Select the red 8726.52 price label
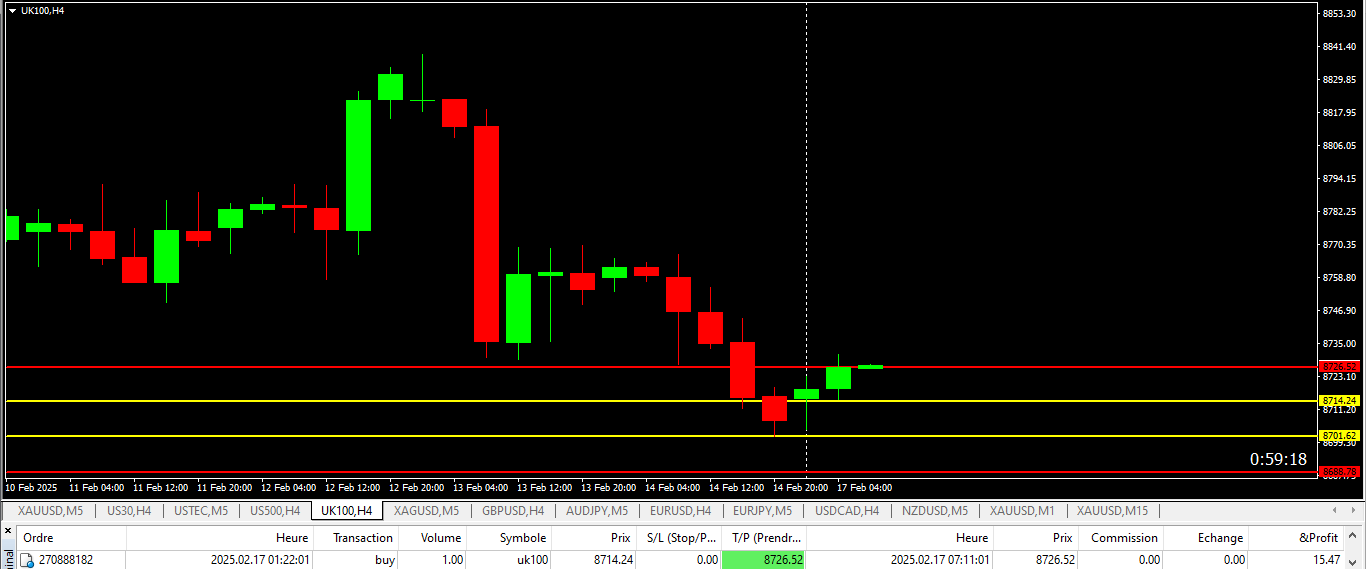The image size is (1366, 569). coord(1339,366)
